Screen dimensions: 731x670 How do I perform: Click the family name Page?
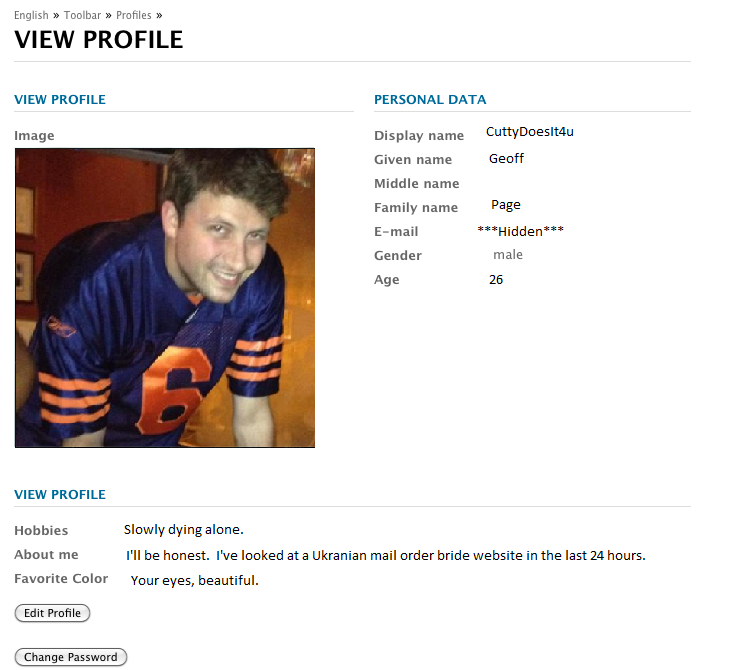click(x=506, y=205)
